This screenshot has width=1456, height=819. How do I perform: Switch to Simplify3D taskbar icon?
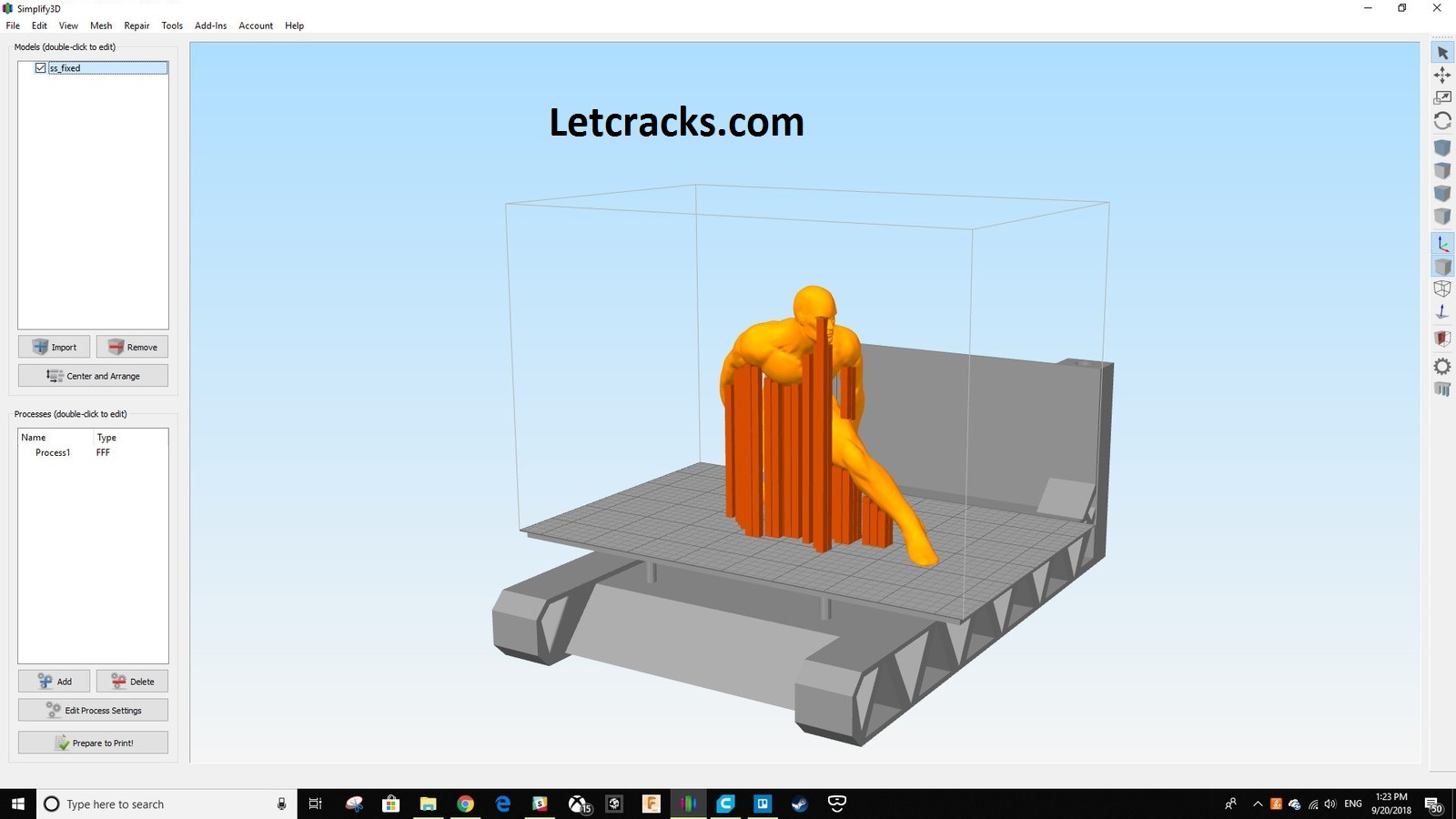(x=688, y=804)
